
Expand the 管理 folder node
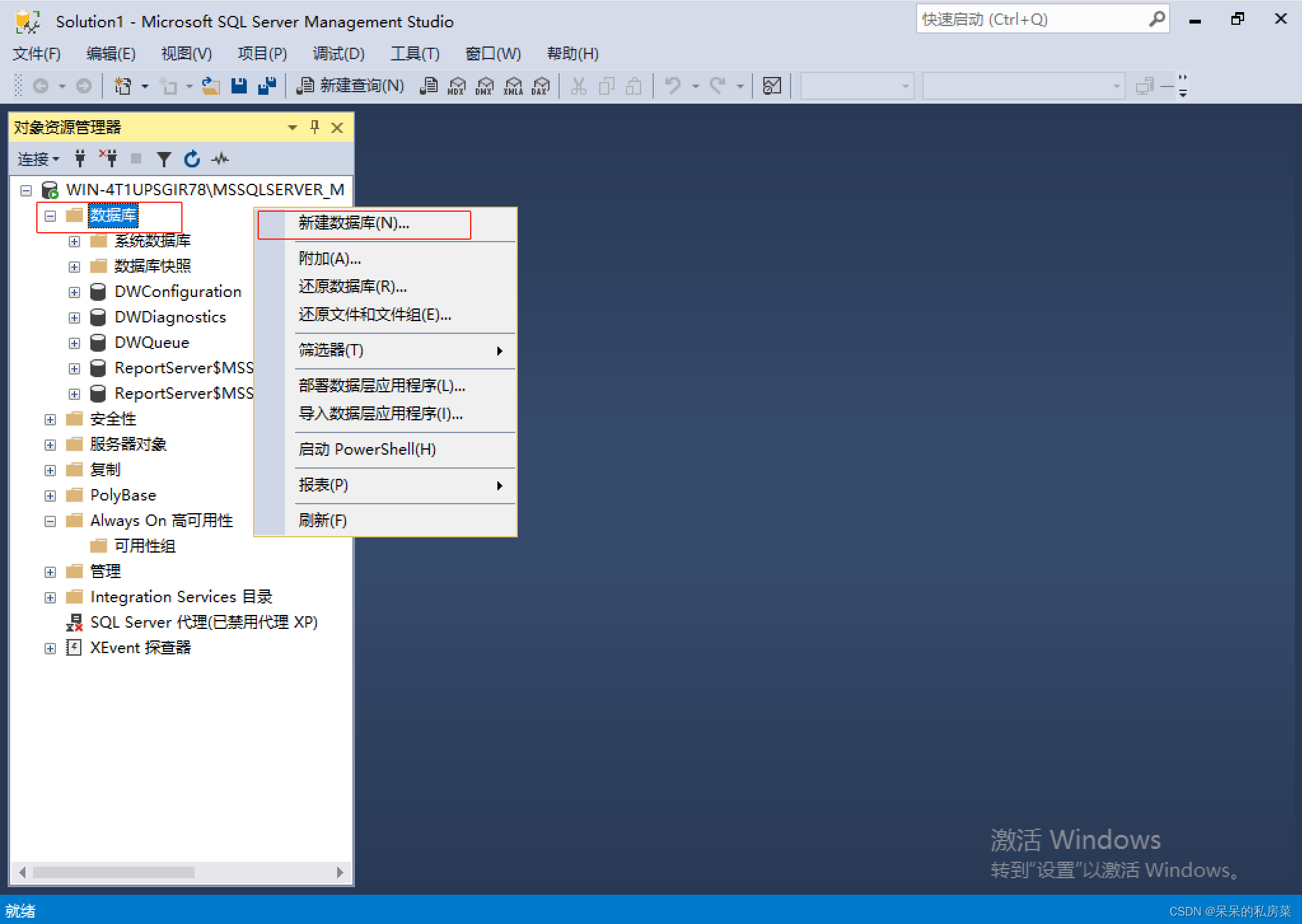(50, 572)
